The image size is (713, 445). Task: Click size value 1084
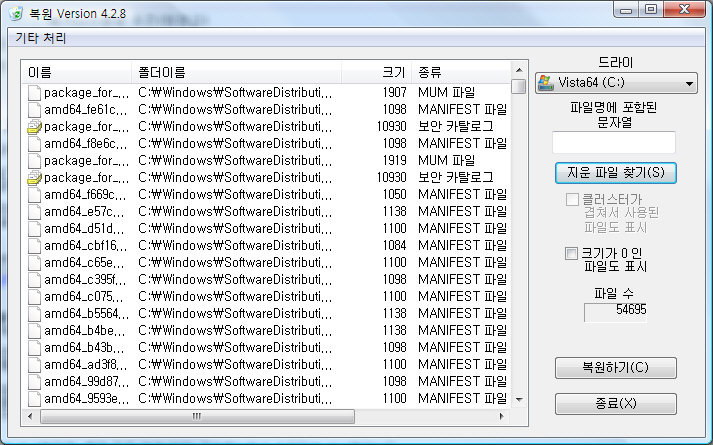point(394,246)
